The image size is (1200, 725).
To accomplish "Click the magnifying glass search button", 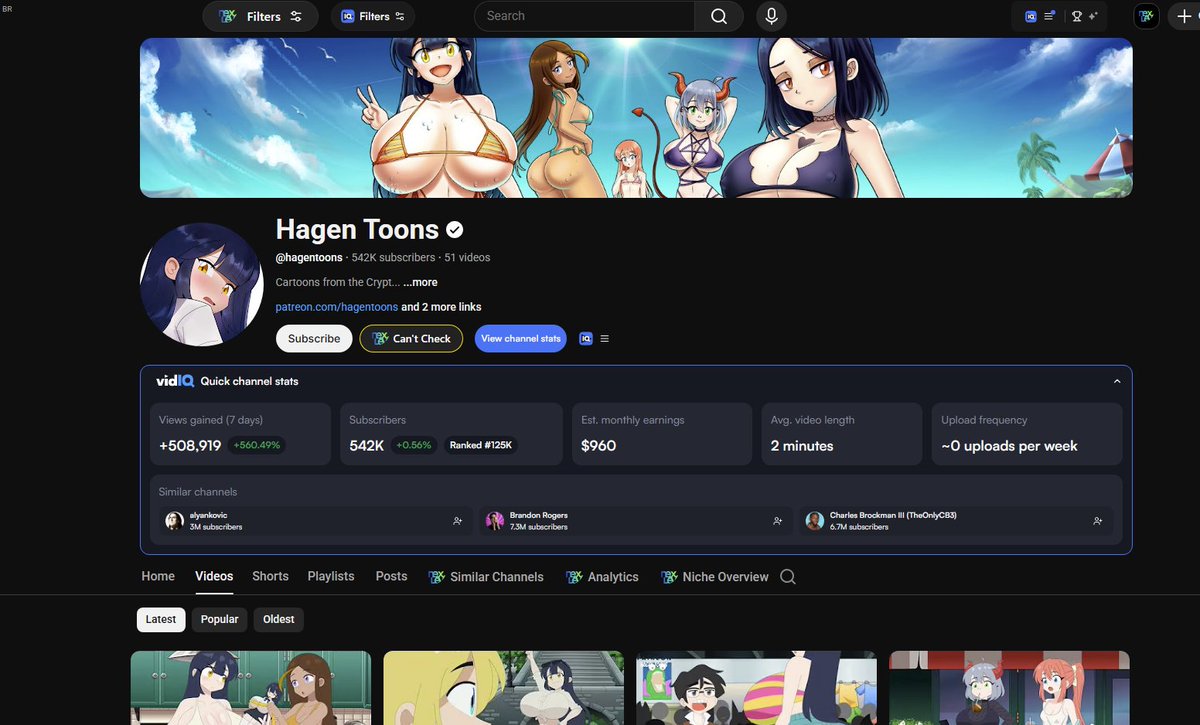I will tap(719, 16).
